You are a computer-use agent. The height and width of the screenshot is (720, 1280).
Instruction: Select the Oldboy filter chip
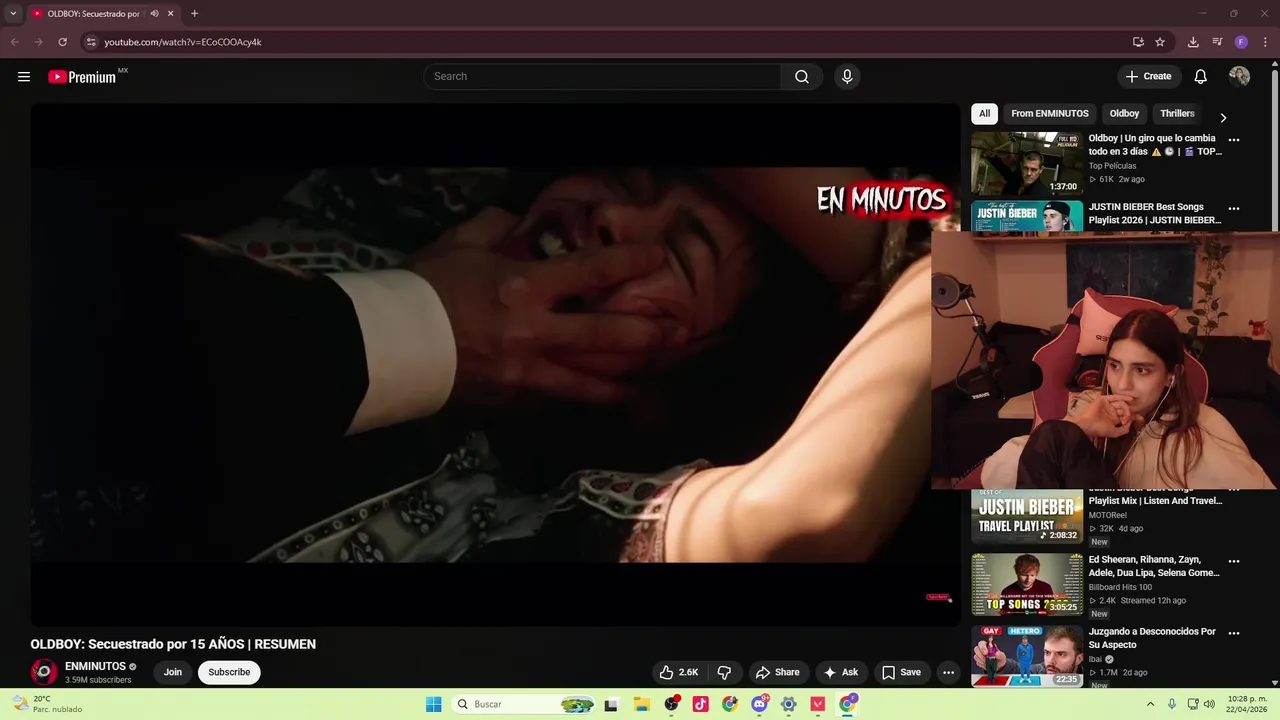coord(1124,114)
